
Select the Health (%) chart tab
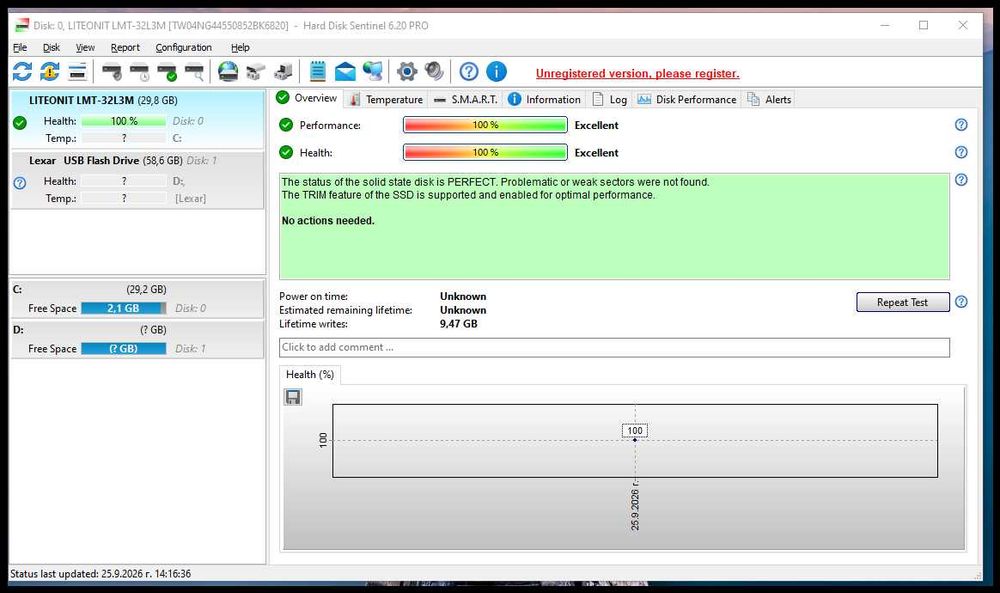click(310, 375)
